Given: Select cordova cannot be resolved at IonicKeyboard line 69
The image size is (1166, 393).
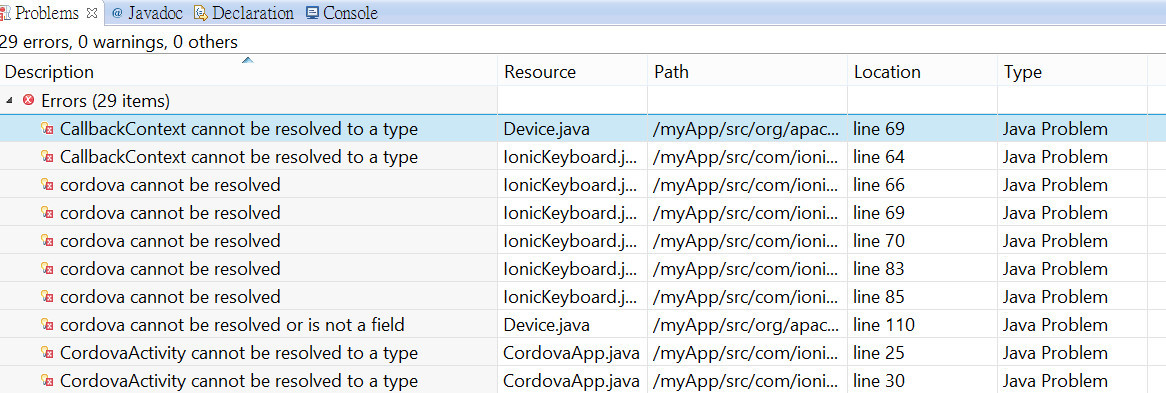Looking at the screenshot, I should [583, 213].
